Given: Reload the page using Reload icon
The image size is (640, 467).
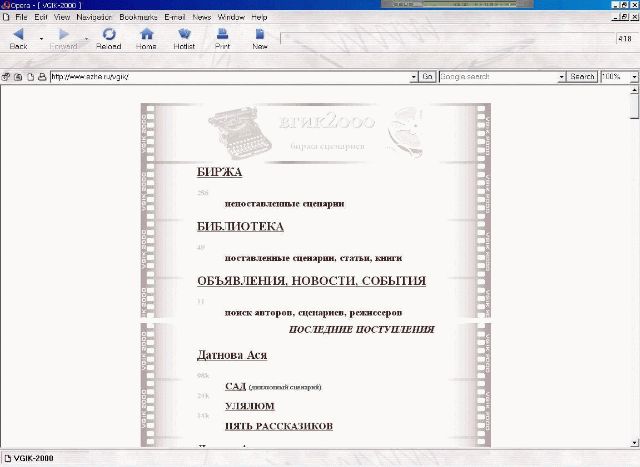Looking at the screenshot, I should 109,34.
